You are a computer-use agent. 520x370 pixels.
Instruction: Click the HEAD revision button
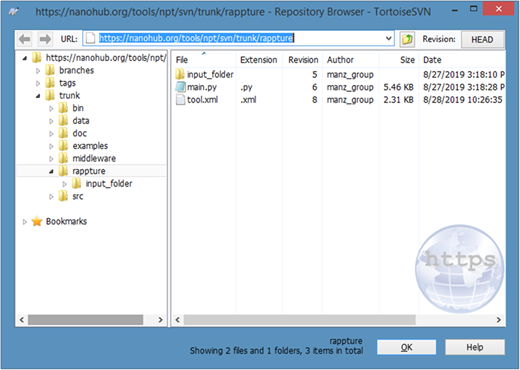(482, 39)
